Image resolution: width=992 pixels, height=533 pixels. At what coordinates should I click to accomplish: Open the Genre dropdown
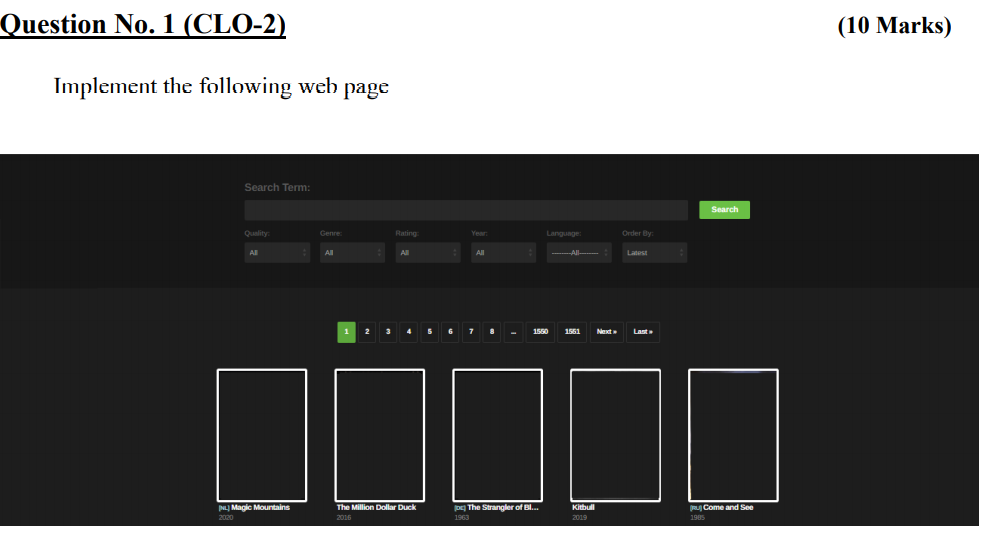352,253
